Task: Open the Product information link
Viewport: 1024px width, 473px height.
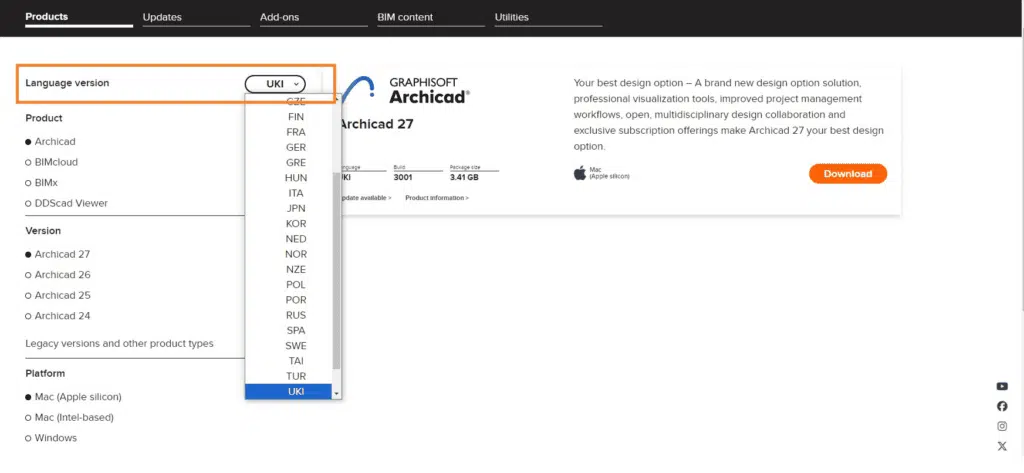Action: click(436, 198)
